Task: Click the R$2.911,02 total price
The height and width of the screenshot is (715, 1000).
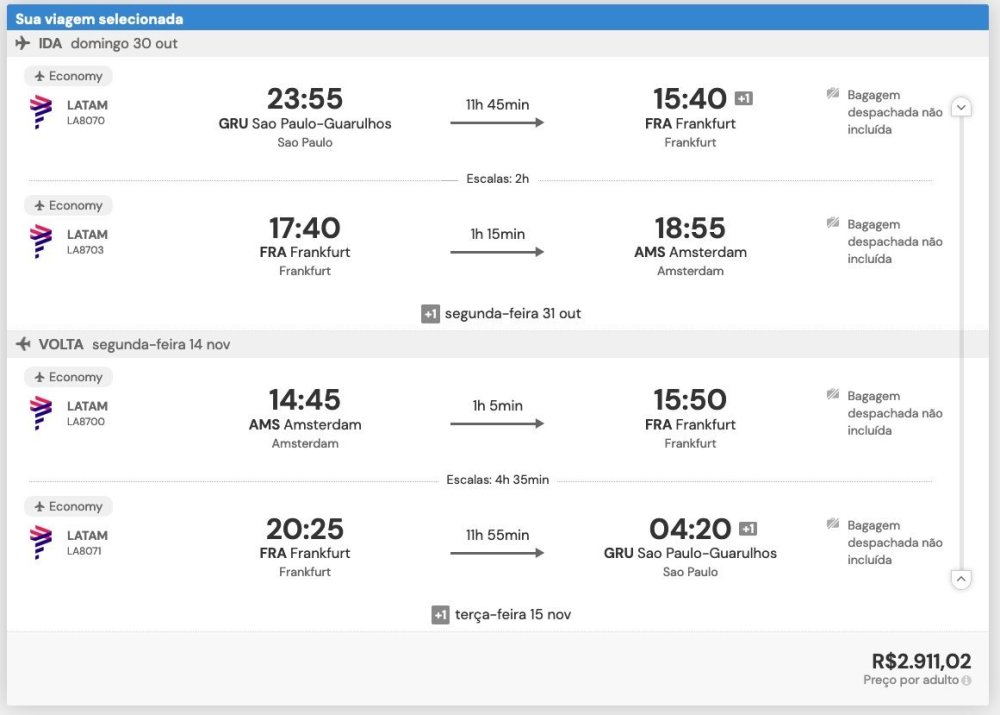Action: pos(921,661)
